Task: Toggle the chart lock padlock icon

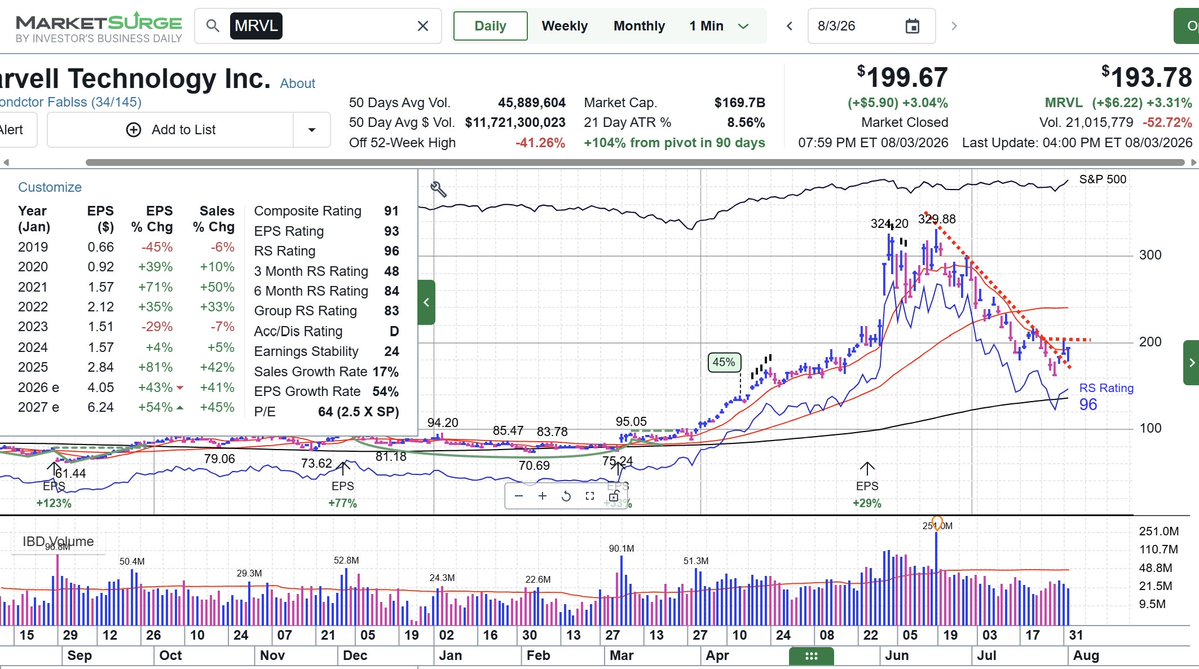Action: coord(613,496)
